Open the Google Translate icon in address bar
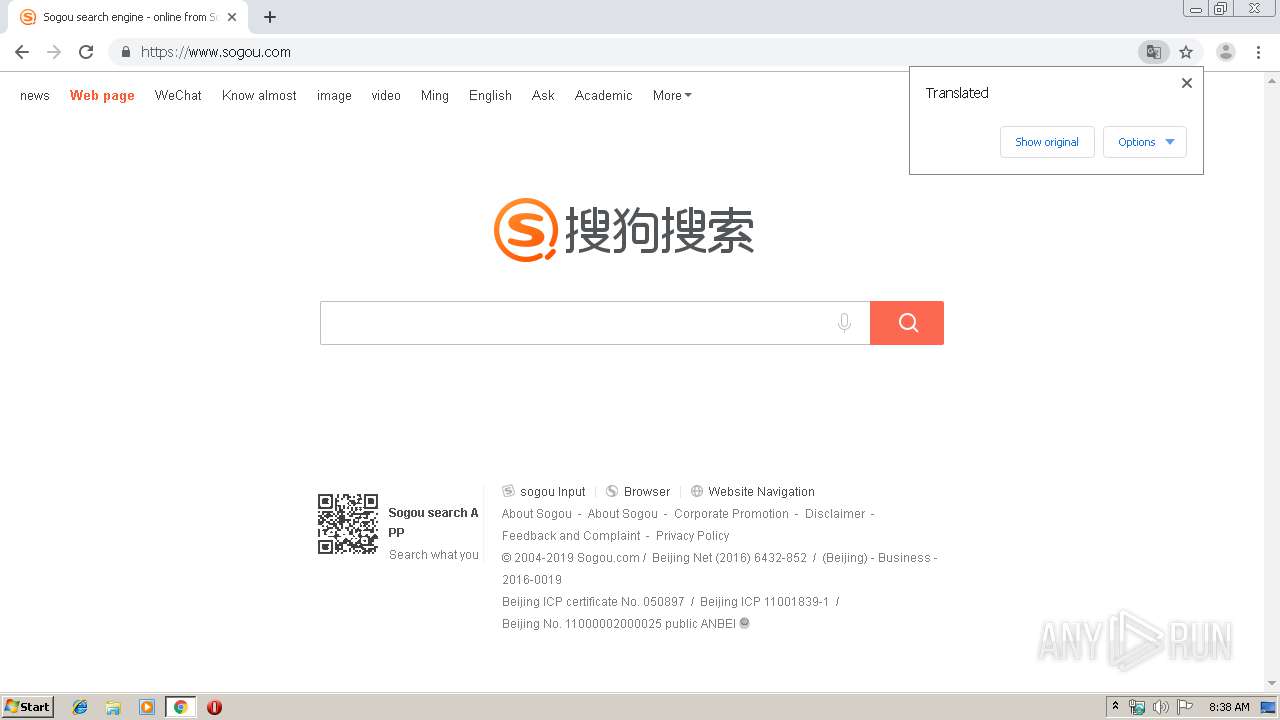Viewport: 1280px width, 720px height. (1153, 52)
